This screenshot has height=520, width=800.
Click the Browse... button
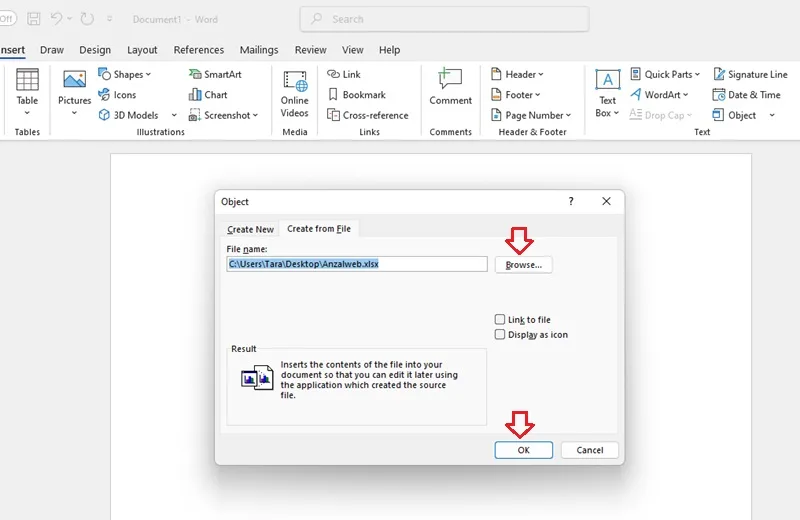pyautogui.click(x=523, y=265)
